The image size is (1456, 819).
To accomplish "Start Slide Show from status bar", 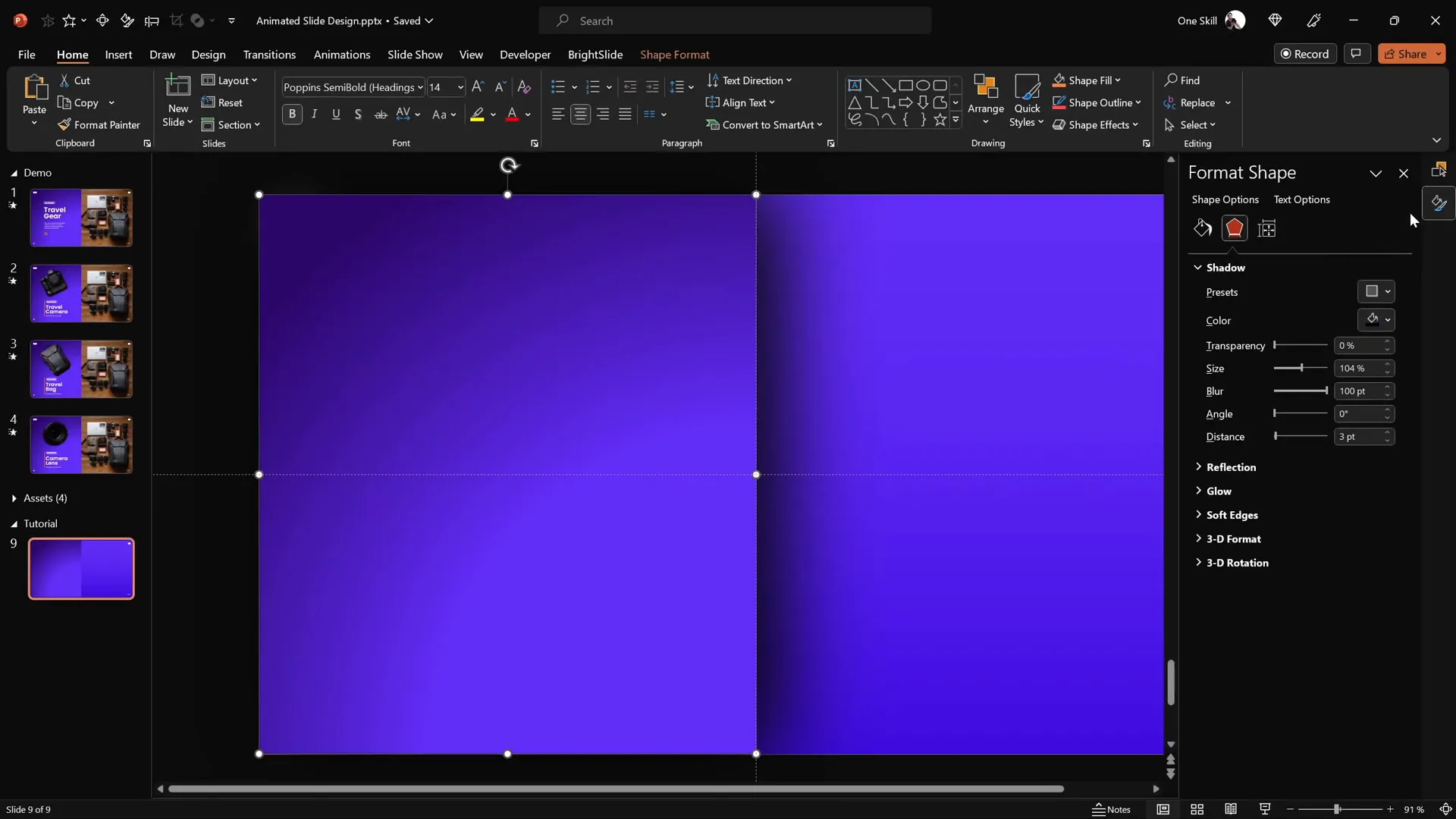I will (1264, 809).
